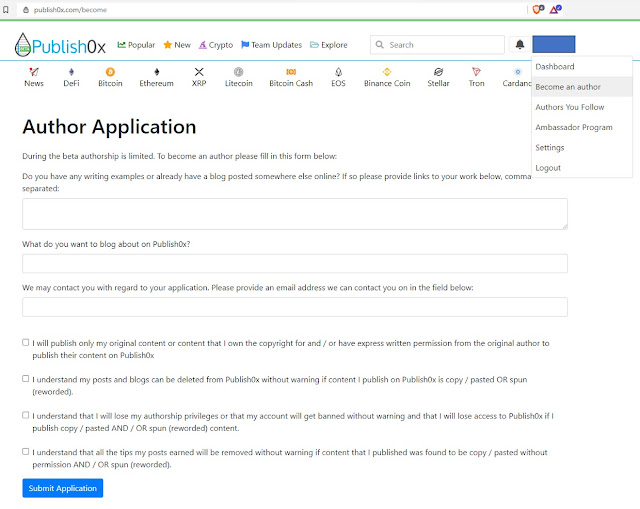Click the Search input box
Image resolution: width=640 pixels, height=509 pixels.
[x=438, y=44]
